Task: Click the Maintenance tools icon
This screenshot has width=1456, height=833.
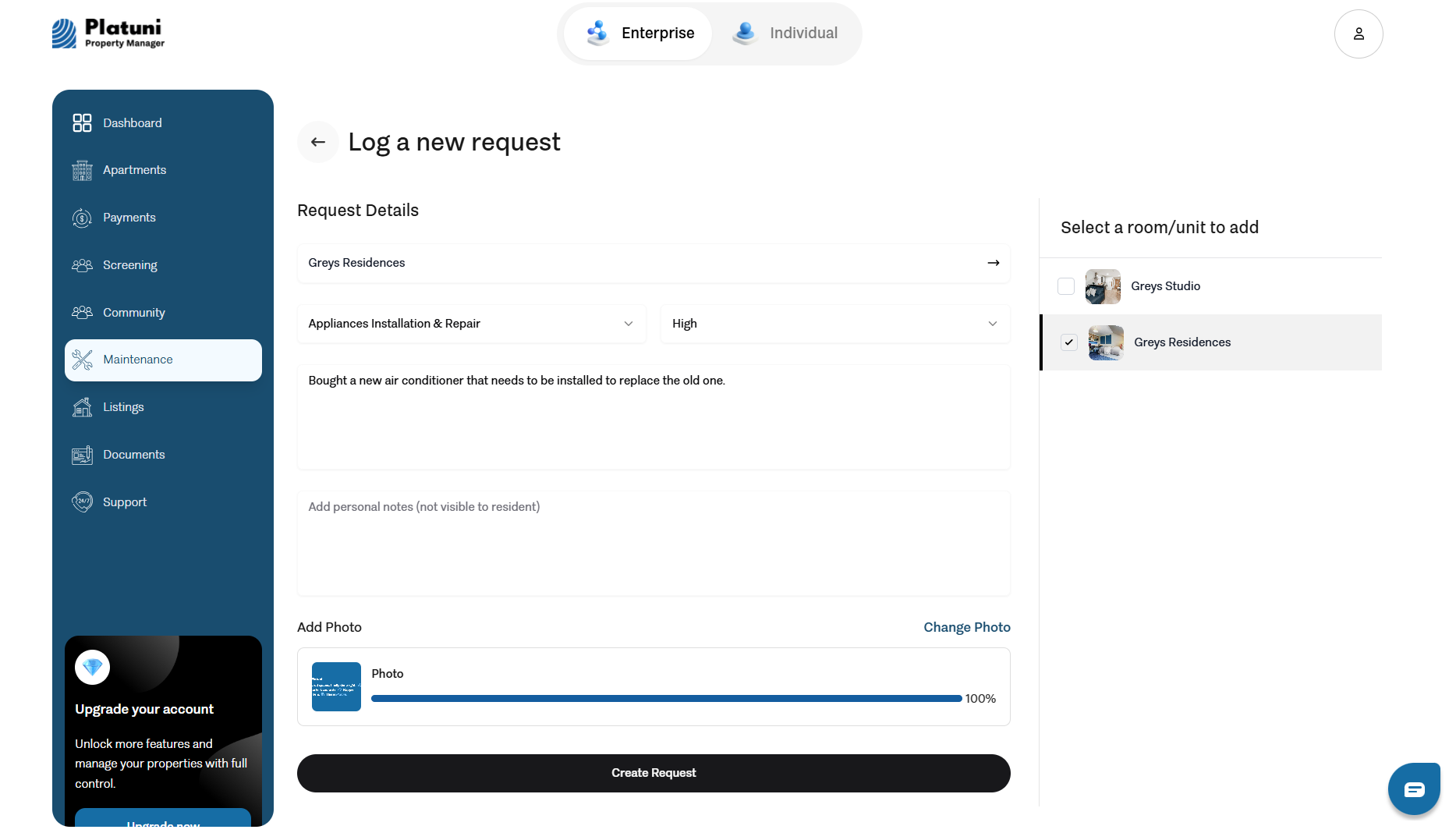Action: (82, 360)
